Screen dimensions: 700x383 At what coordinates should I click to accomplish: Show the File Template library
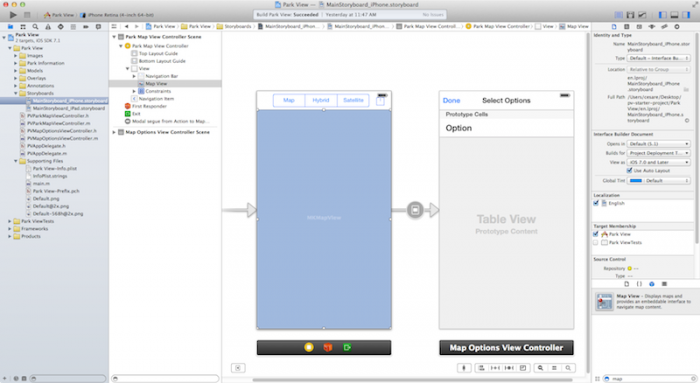(626, 284)
